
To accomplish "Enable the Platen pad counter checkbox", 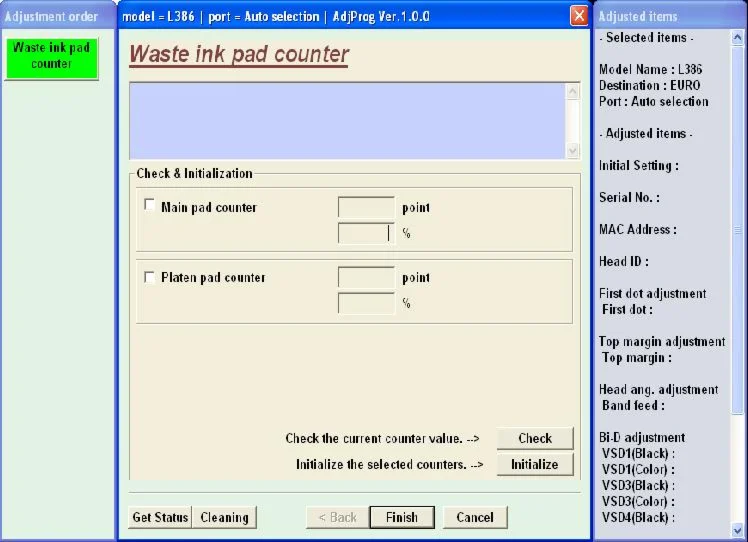I will click(149, 277).
